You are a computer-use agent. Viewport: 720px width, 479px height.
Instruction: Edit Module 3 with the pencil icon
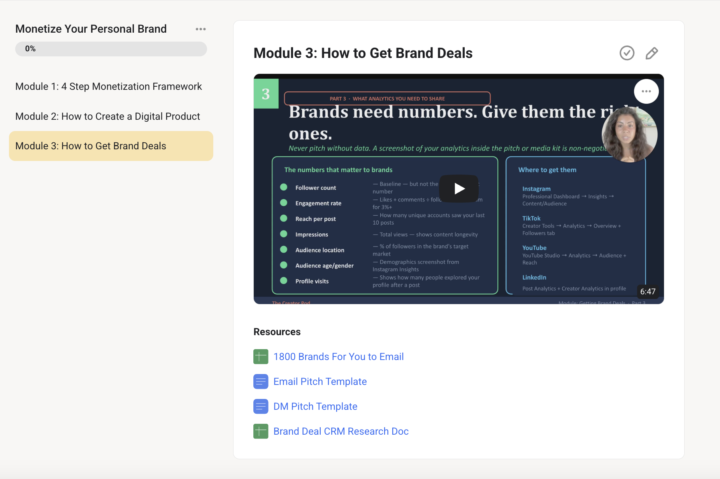pyautogui.click(x=652, y=53)
